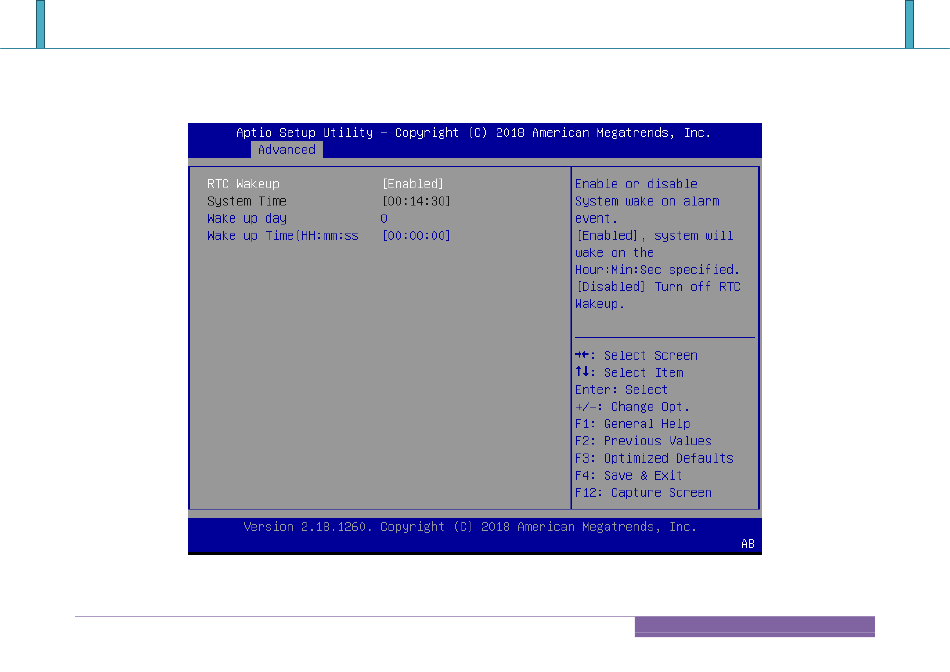
Task: Select the Wake up Time(HH:mm:ss row
Action: pyautogui.click(x=282, y=236)
